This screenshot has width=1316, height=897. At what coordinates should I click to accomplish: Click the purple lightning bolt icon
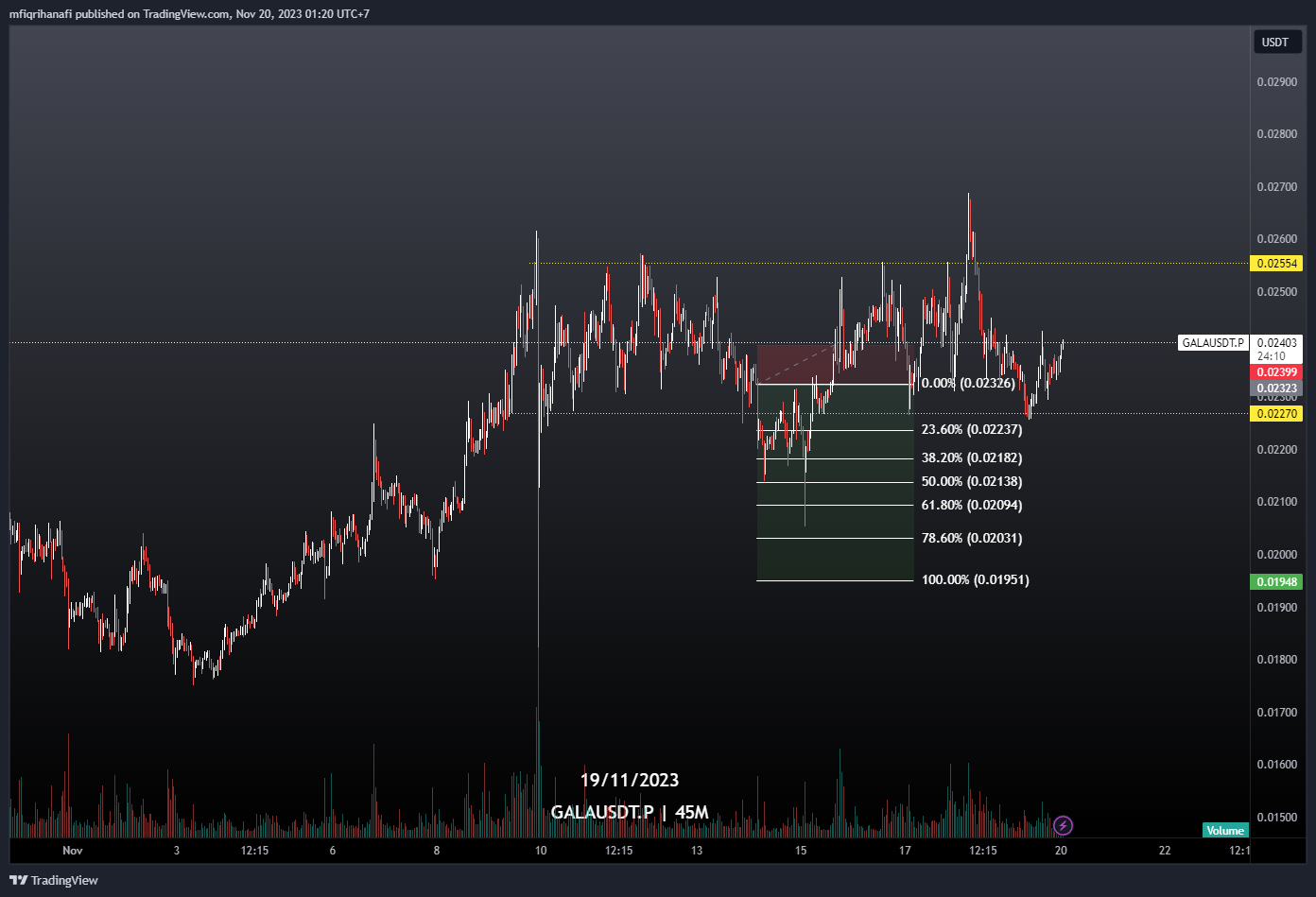click(x=1063, y=825)
